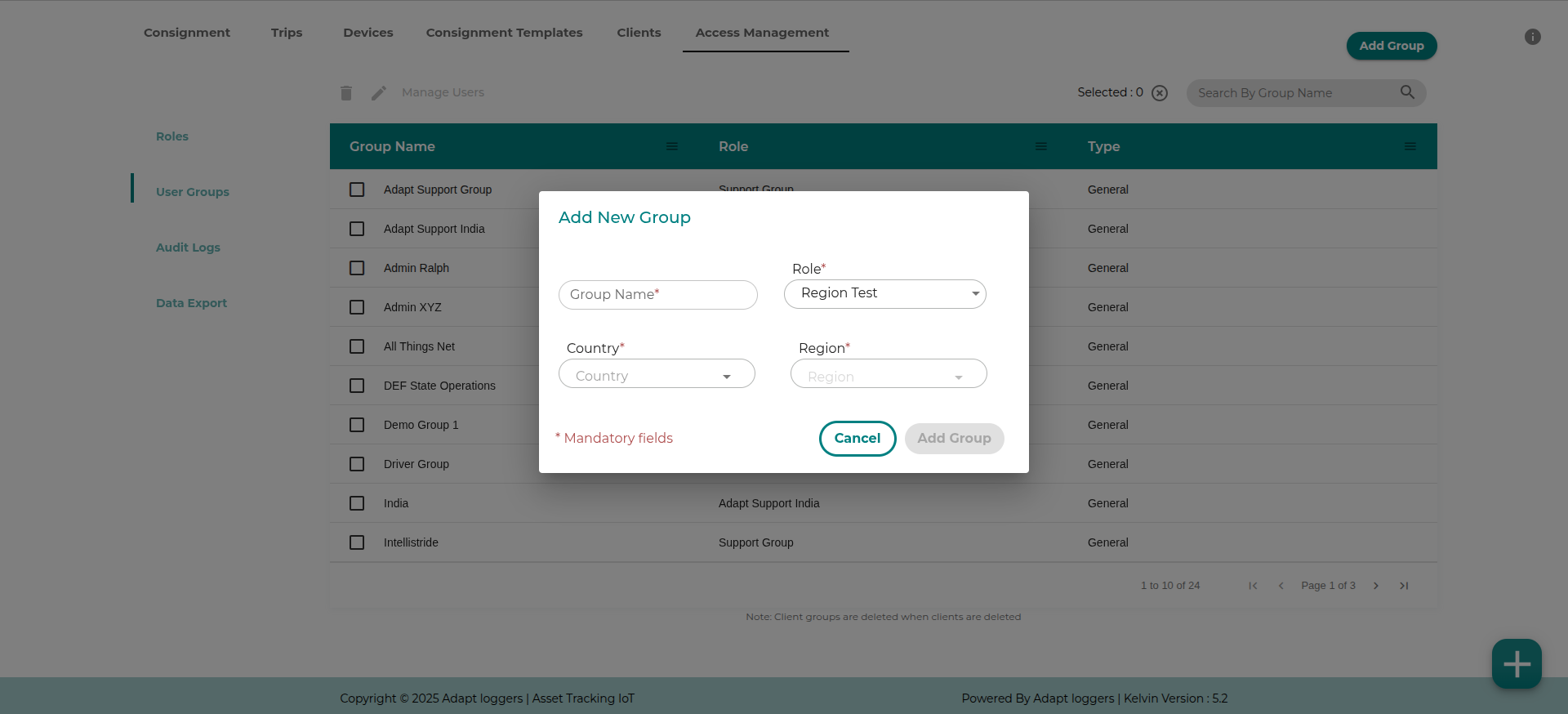Check the Adapt Support Group checkbox

pos(357,190)
